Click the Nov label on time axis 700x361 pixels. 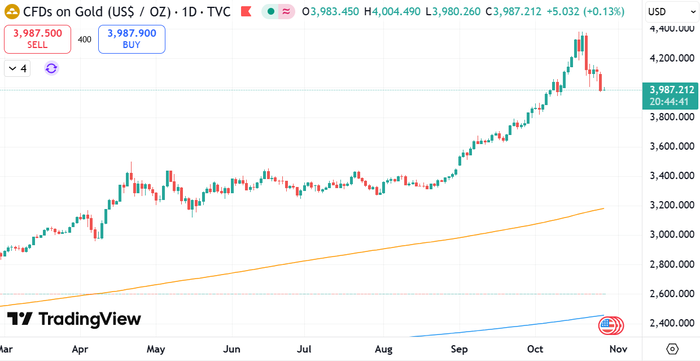tap(618, 349)
